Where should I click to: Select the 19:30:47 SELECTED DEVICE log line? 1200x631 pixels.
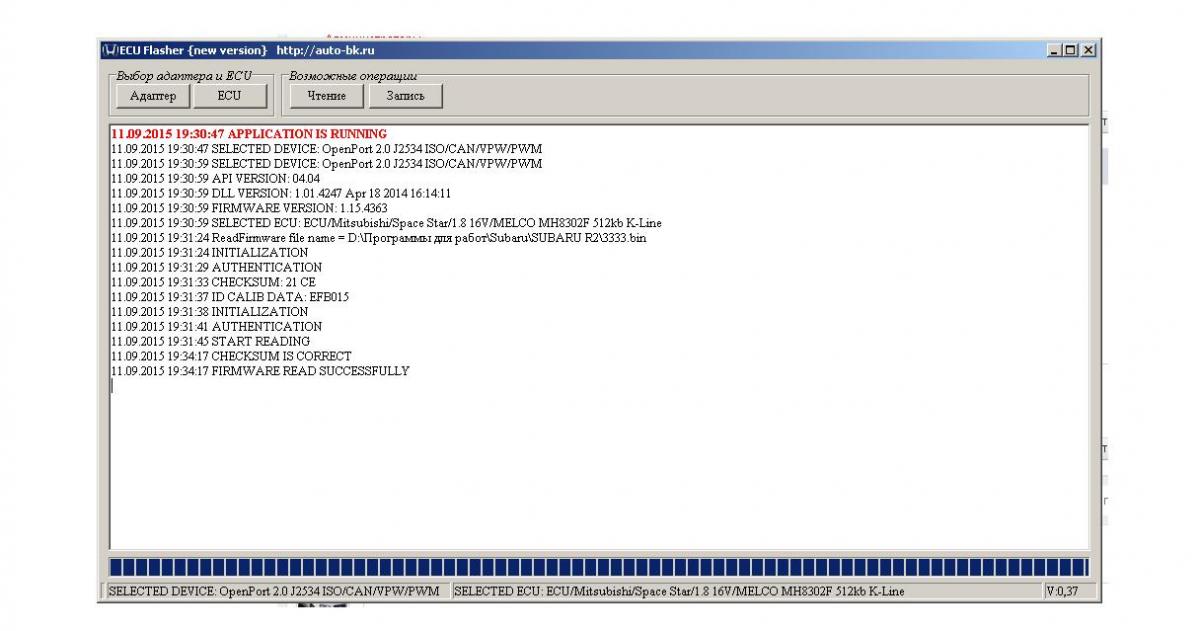click(327, 148)
